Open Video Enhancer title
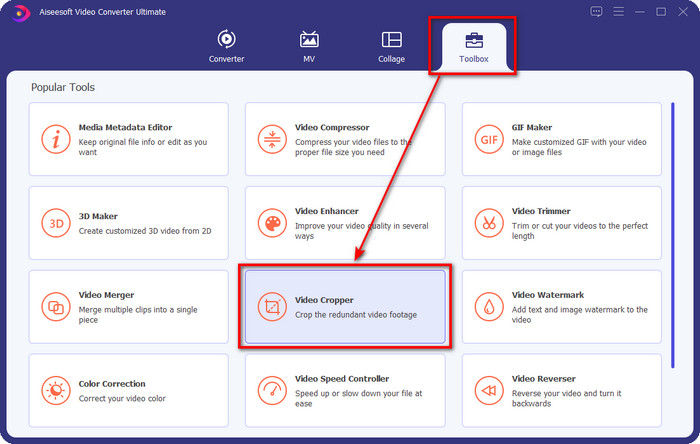700x444 pixels. coord(327,211)
